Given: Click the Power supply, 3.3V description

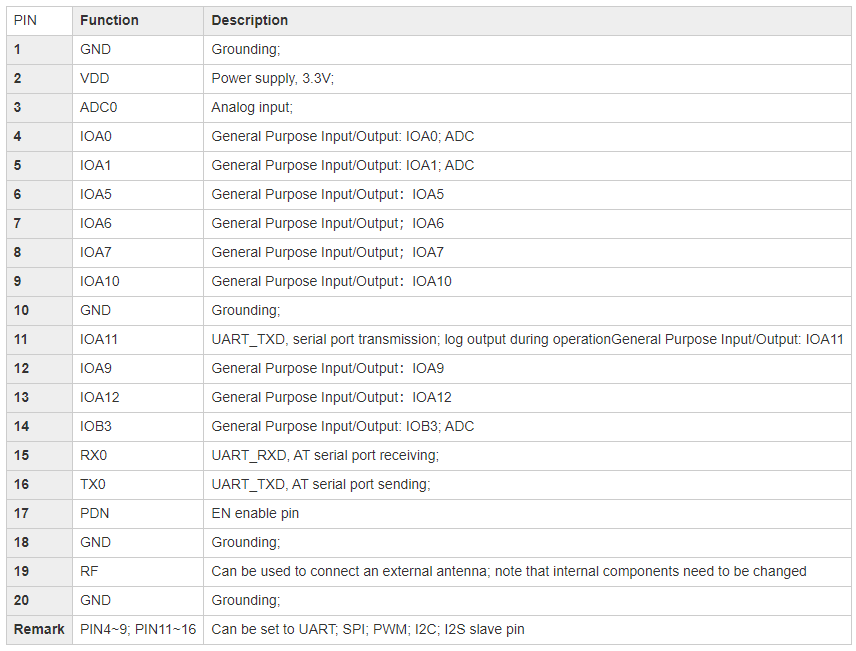Looking at the screenshot, I should [x=272, y=78].
